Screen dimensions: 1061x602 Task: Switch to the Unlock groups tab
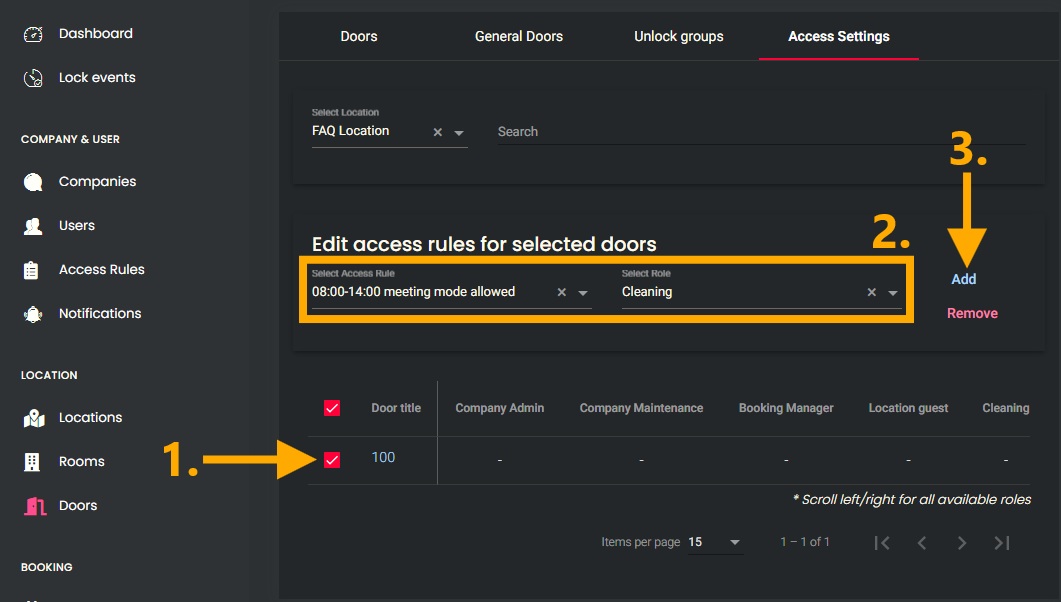pos(678,36)
